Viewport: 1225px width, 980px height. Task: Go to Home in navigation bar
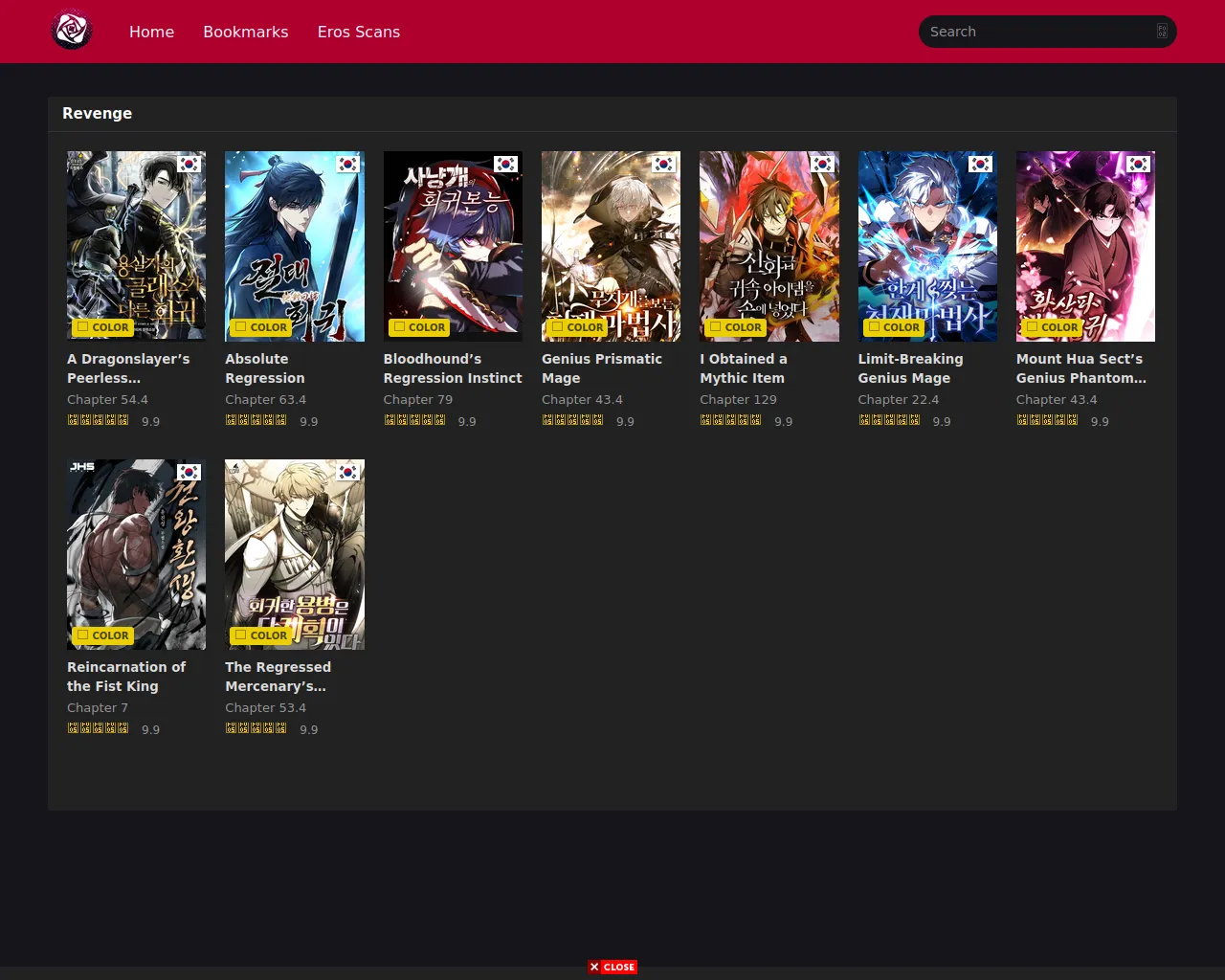click(151, 32)
